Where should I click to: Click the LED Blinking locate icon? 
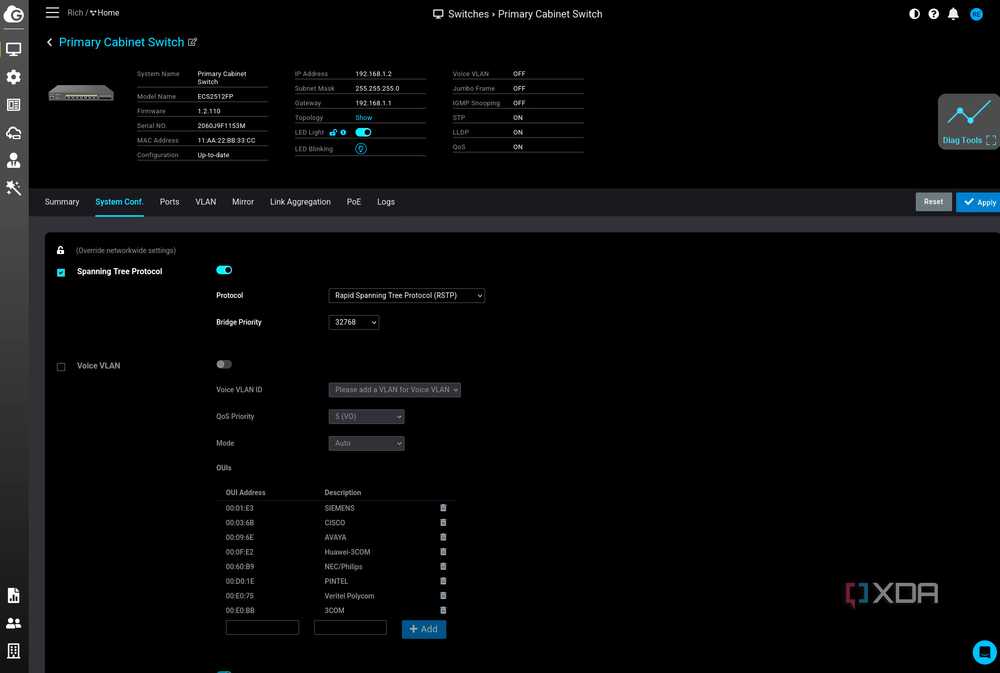[x=361, y=149]
